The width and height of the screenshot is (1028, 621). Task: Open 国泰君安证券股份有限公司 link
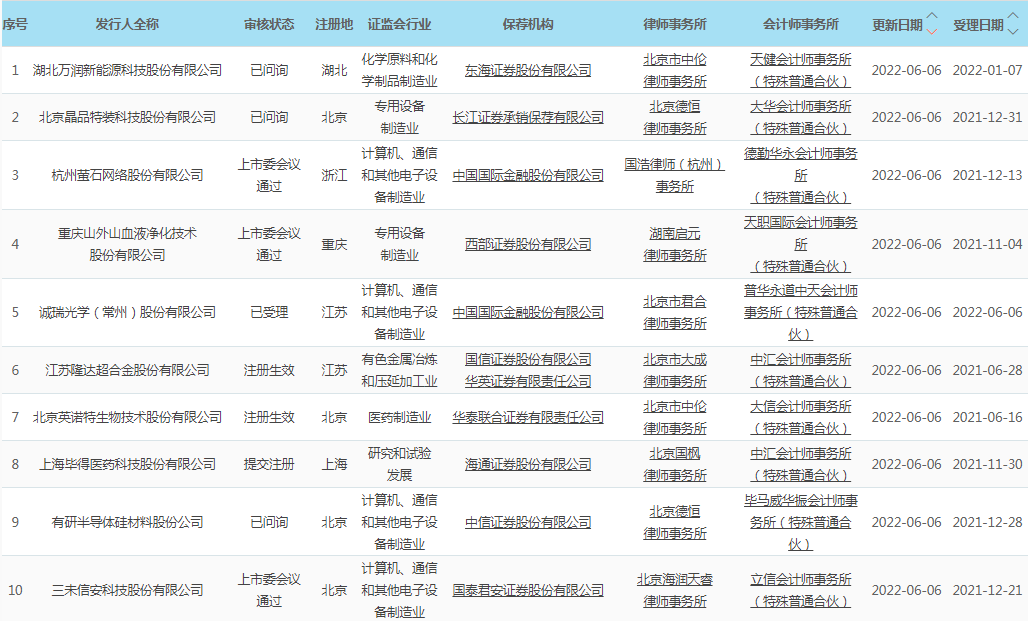click(528, 590)
